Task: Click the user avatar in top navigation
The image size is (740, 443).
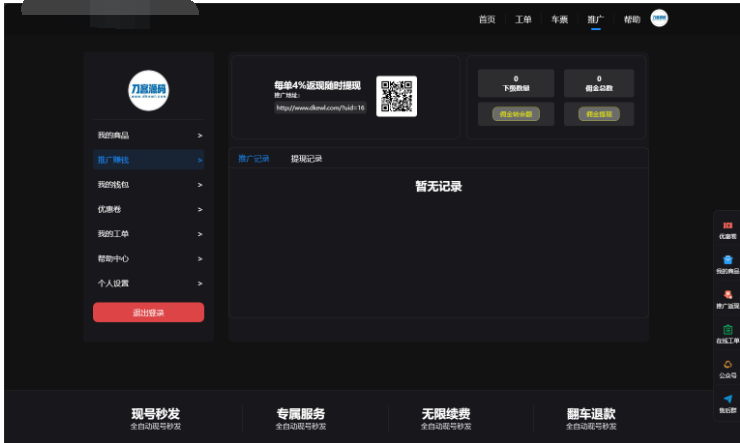Action: [x=659, y=18]
